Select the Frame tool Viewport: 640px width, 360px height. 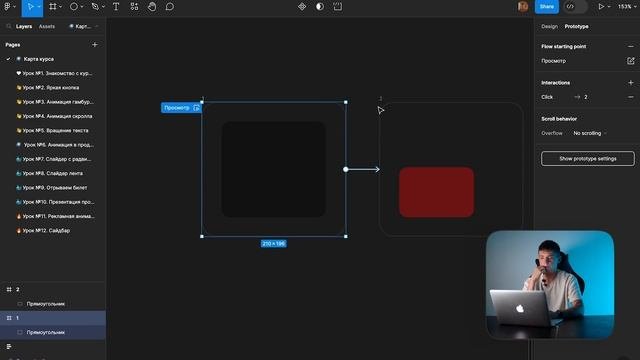(x=53, y=7)
